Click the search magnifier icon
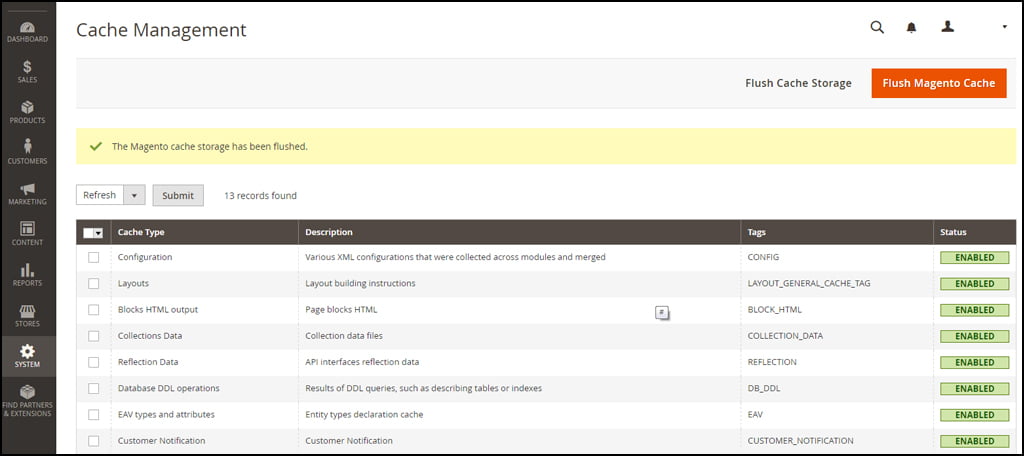 pyautogui.click(x=877, y=27)
